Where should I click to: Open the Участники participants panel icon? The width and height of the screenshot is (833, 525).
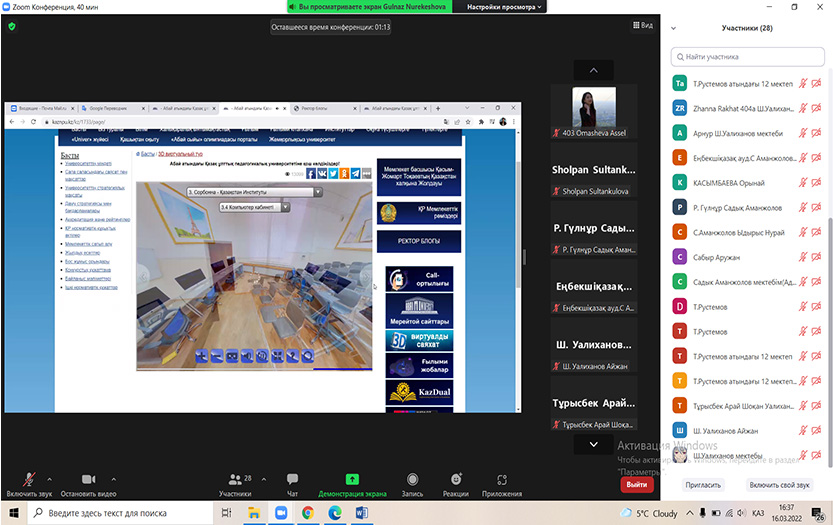[235, 481]
